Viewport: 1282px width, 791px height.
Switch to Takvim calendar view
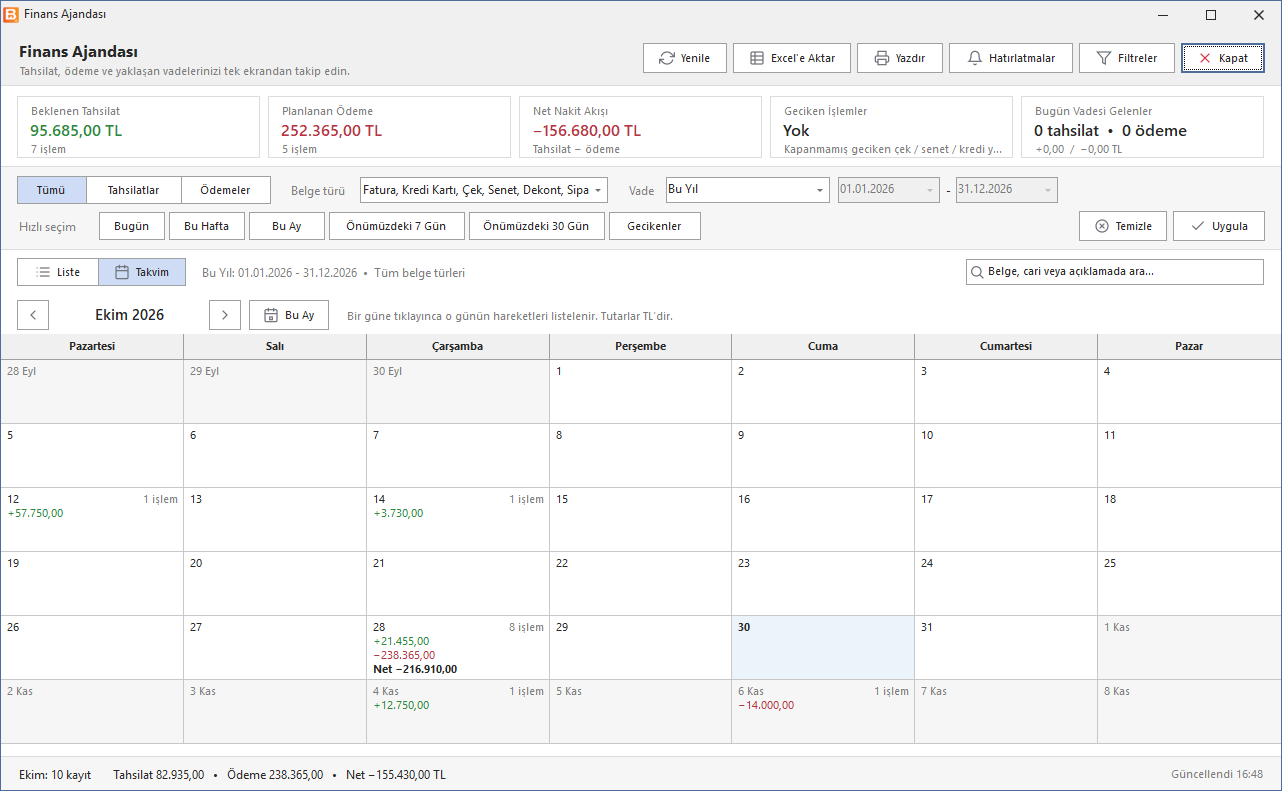pos(142,272)
